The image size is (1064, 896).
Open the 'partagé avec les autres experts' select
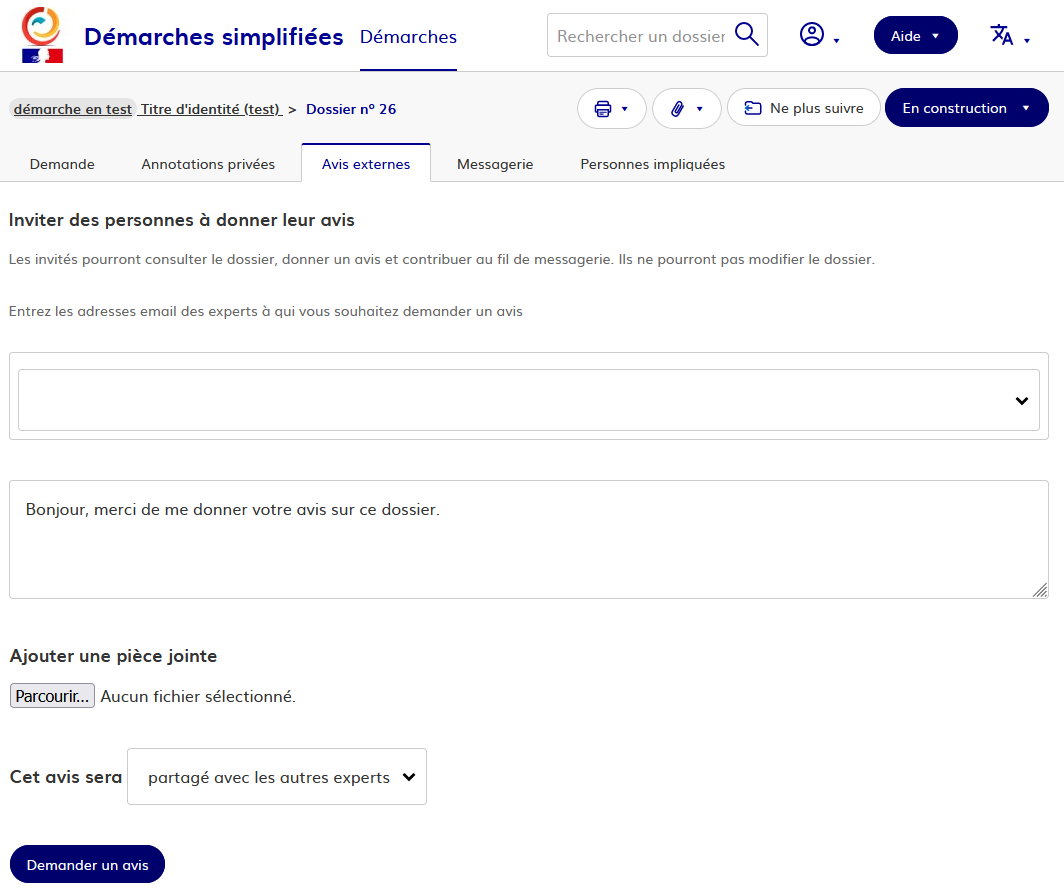(277, 777)
